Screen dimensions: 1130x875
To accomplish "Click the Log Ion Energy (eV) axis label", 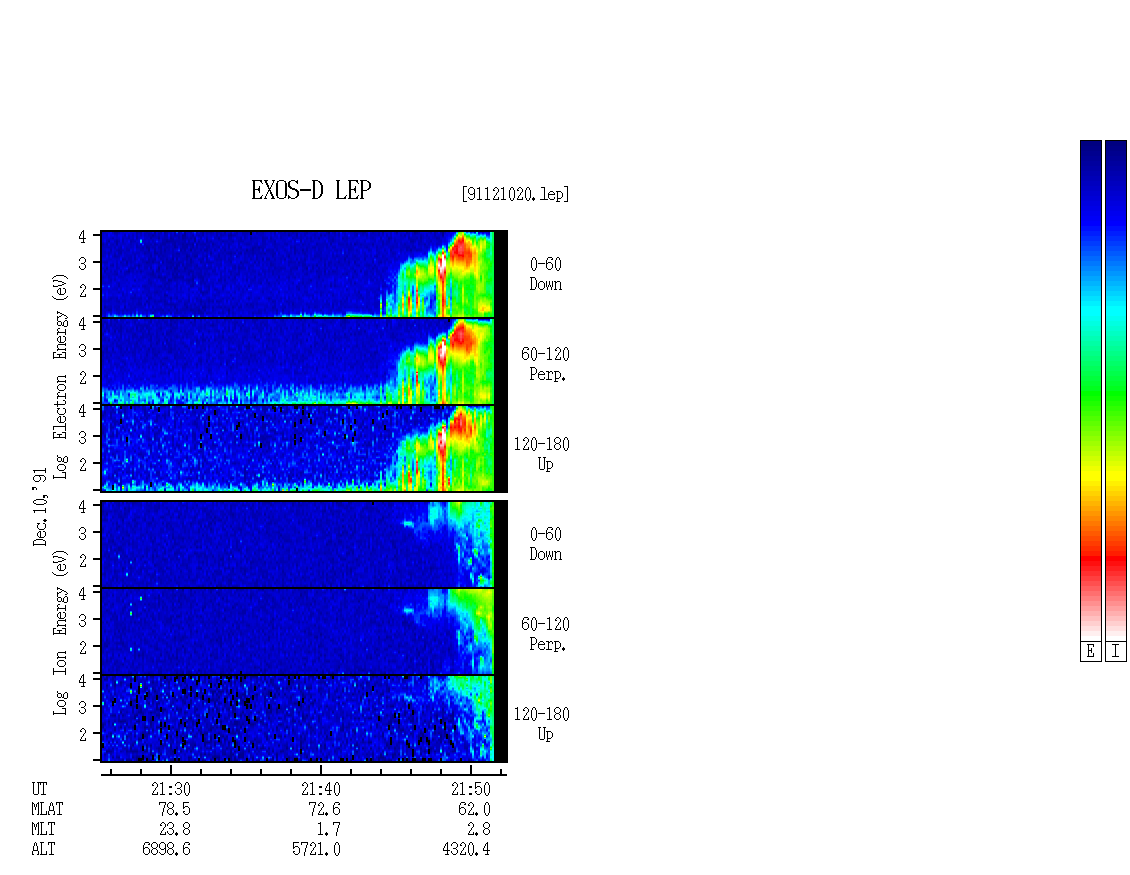I will pyautogui.click(x=60, y=633).
